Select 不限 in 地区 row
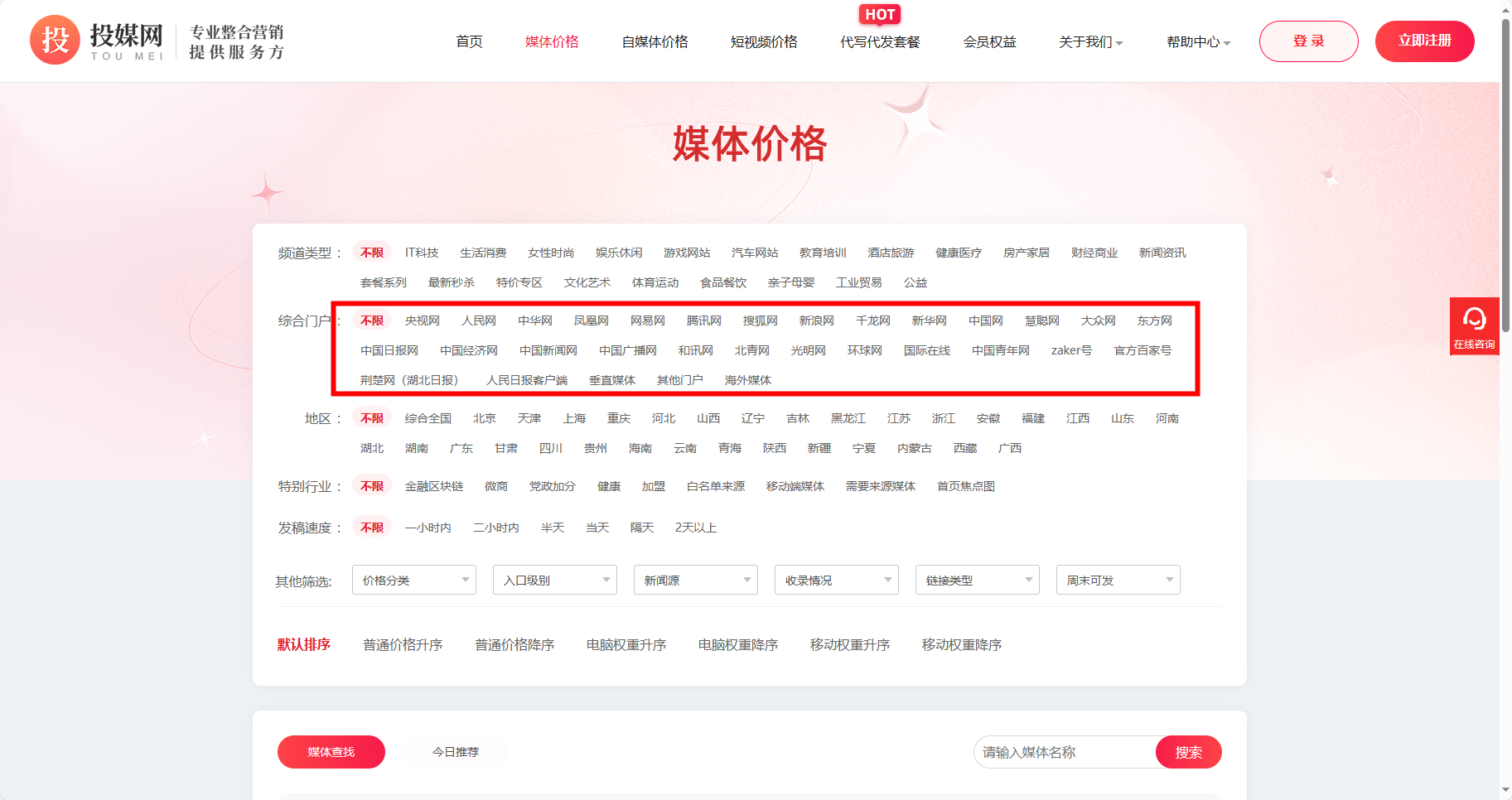The width and height of the screenshot is (1512, 800). [x=372, y=418]
